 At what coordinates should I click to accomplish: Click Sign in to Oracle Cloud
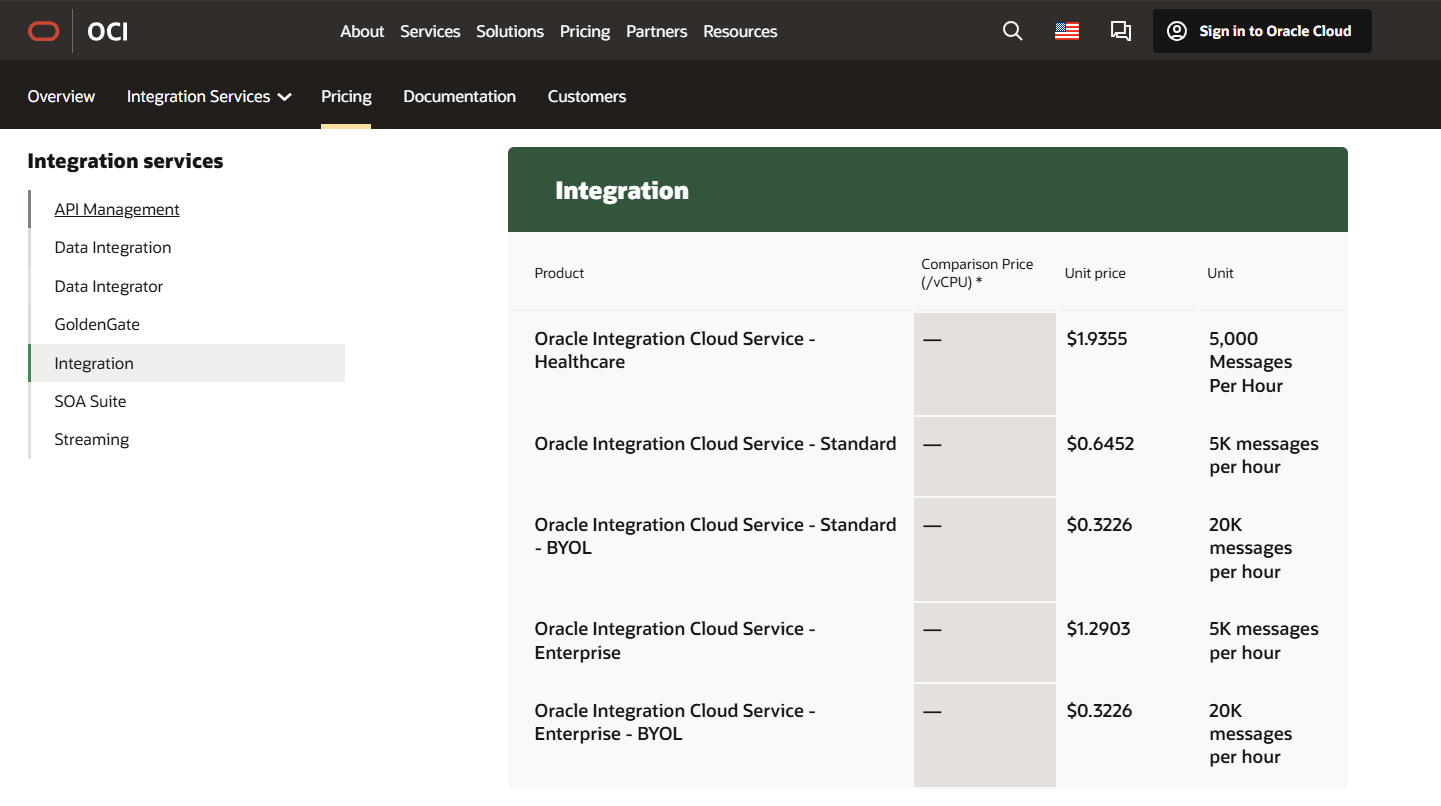tap(1261, 31)
